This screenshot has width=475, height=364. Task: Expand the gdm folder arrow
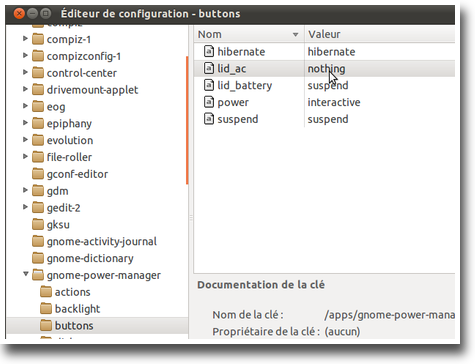(25, 190)
